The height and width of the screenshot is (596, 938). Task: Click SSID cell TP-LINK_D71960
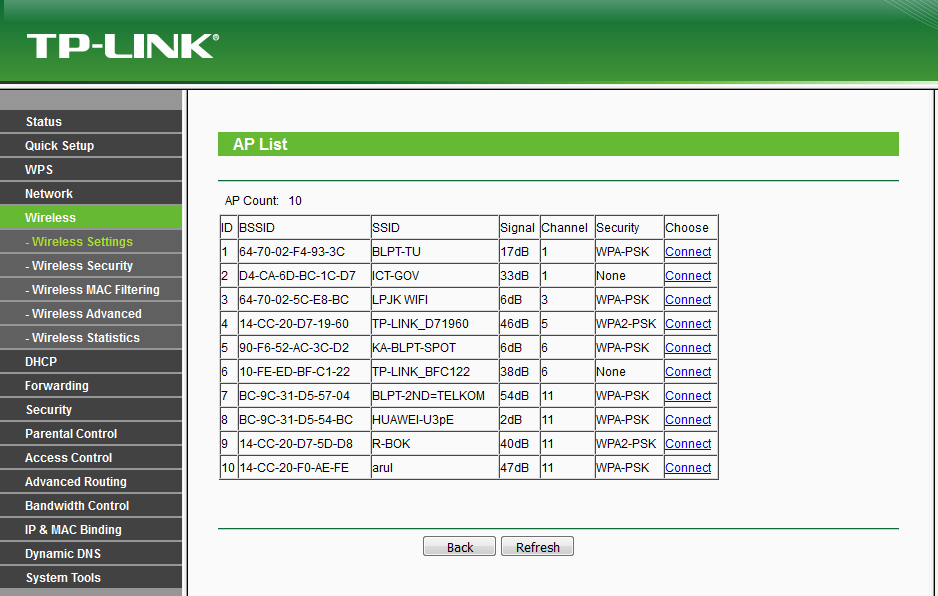435,324
